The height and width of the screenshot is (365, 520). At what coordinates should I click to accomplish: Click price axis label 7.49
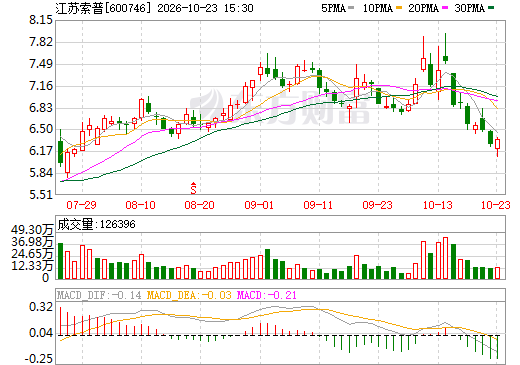41,64
